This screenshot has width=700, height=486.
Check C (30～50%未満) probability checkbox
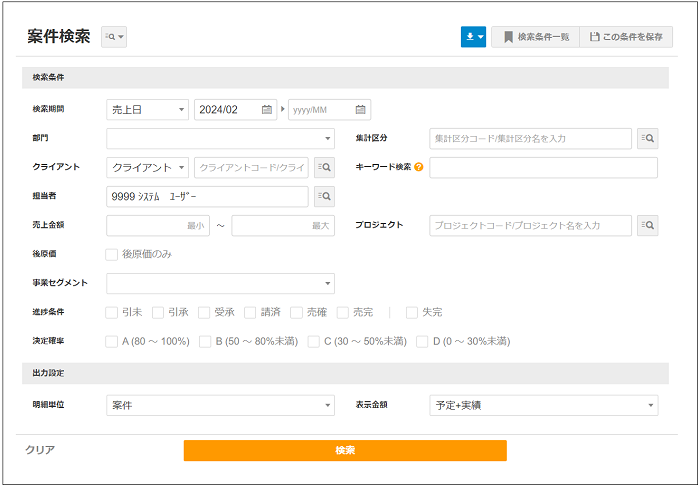coord(314,341)
